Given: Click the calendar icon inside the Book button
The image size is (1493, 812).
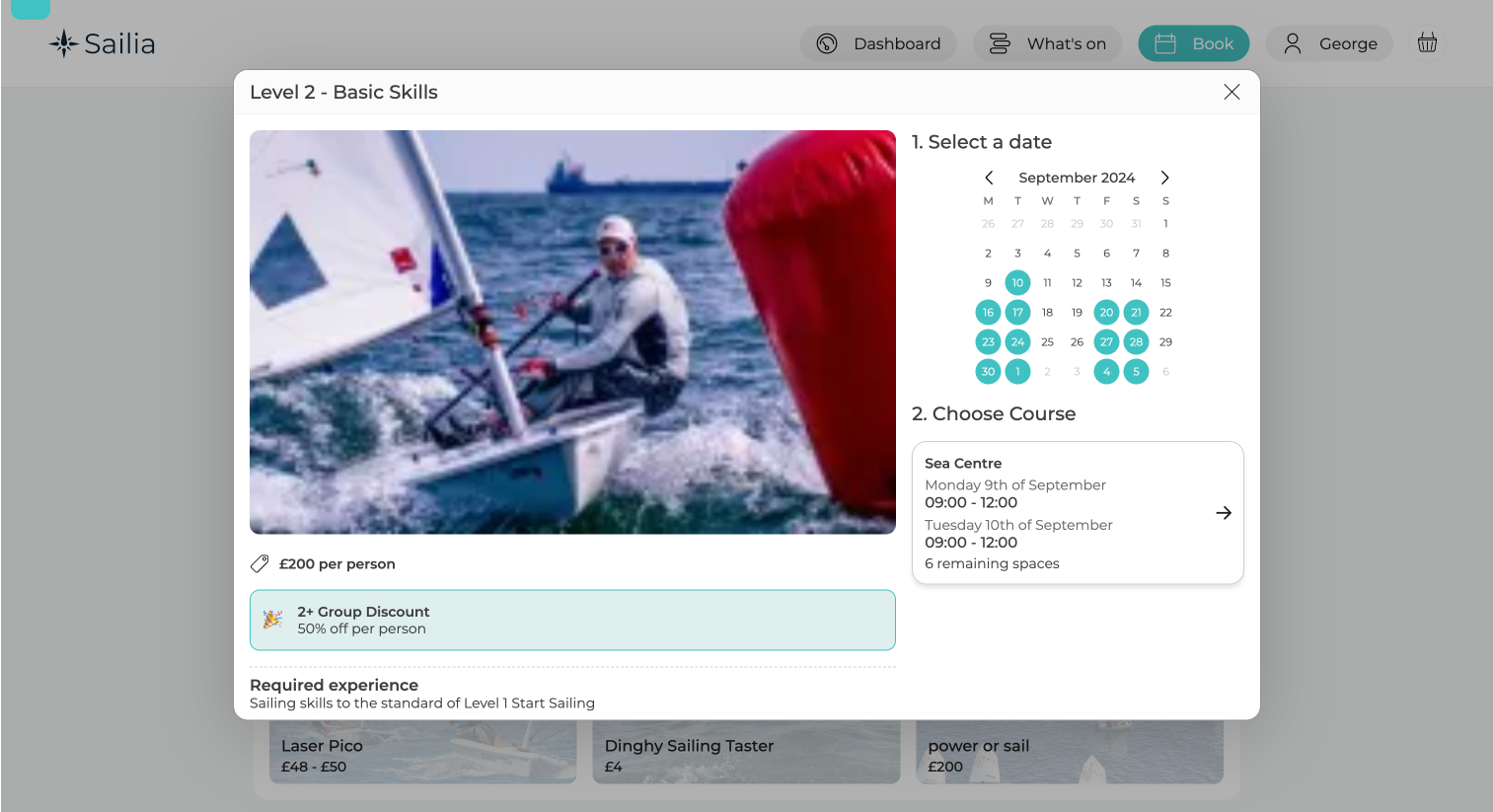Looking at the screenshot, I should pos(1165,43).
